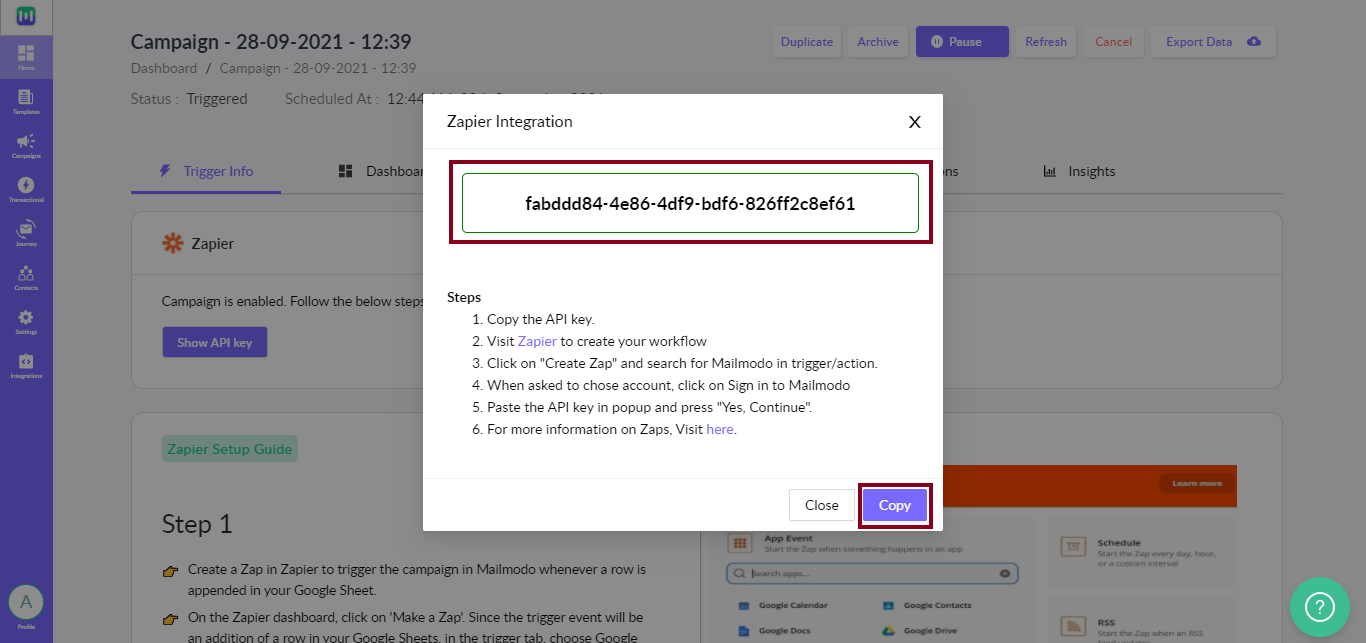
Task: Open Campaigns in the sidebar
Action: pos(26,146)
